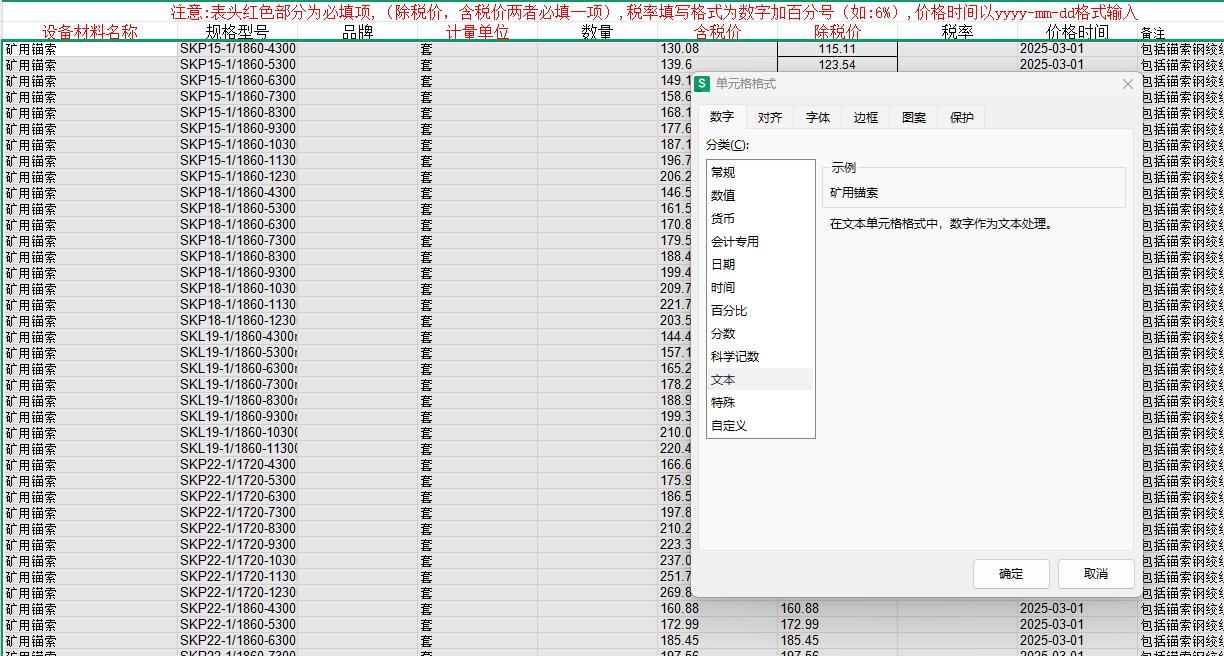This screenshot has width=1224, height=656.
Task: Select the 自定义 category
Action: point(729,426)
